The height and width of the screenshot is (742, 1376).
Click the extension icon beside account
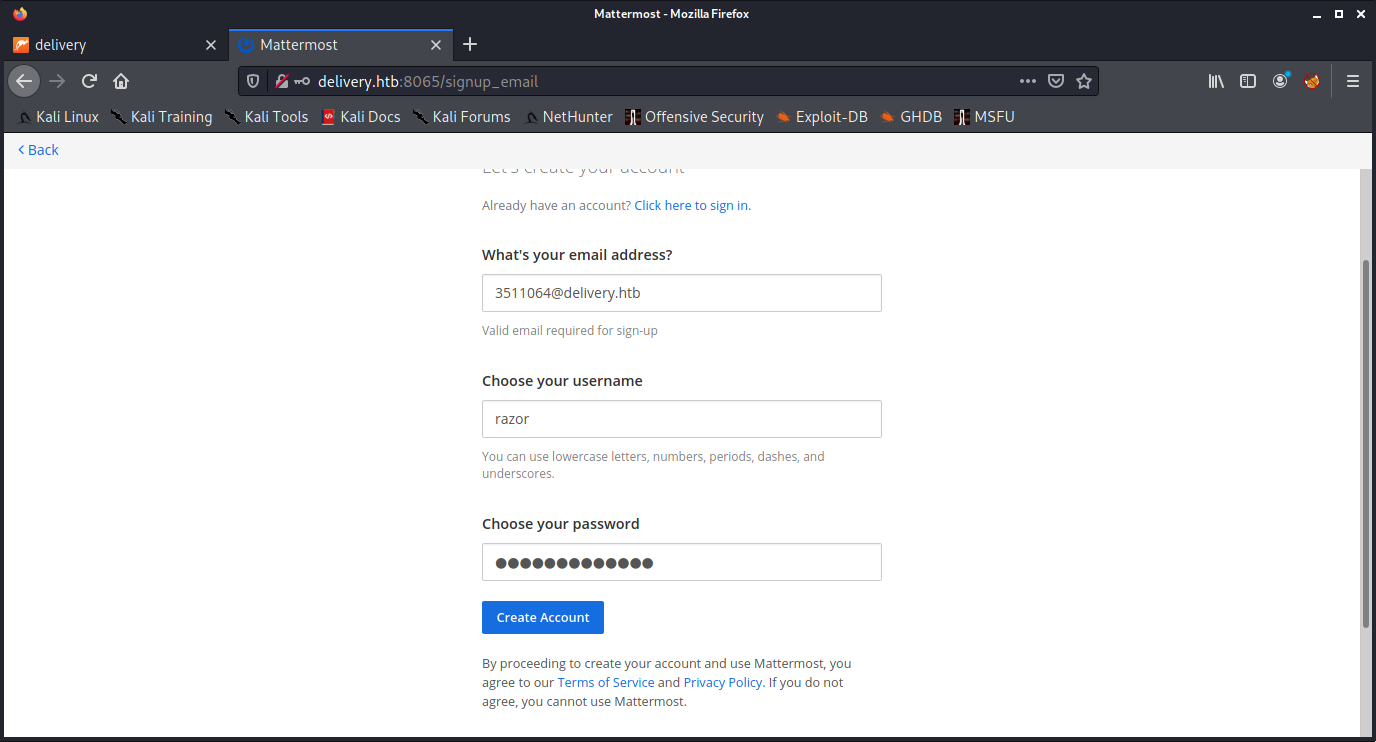point(1312,81)
